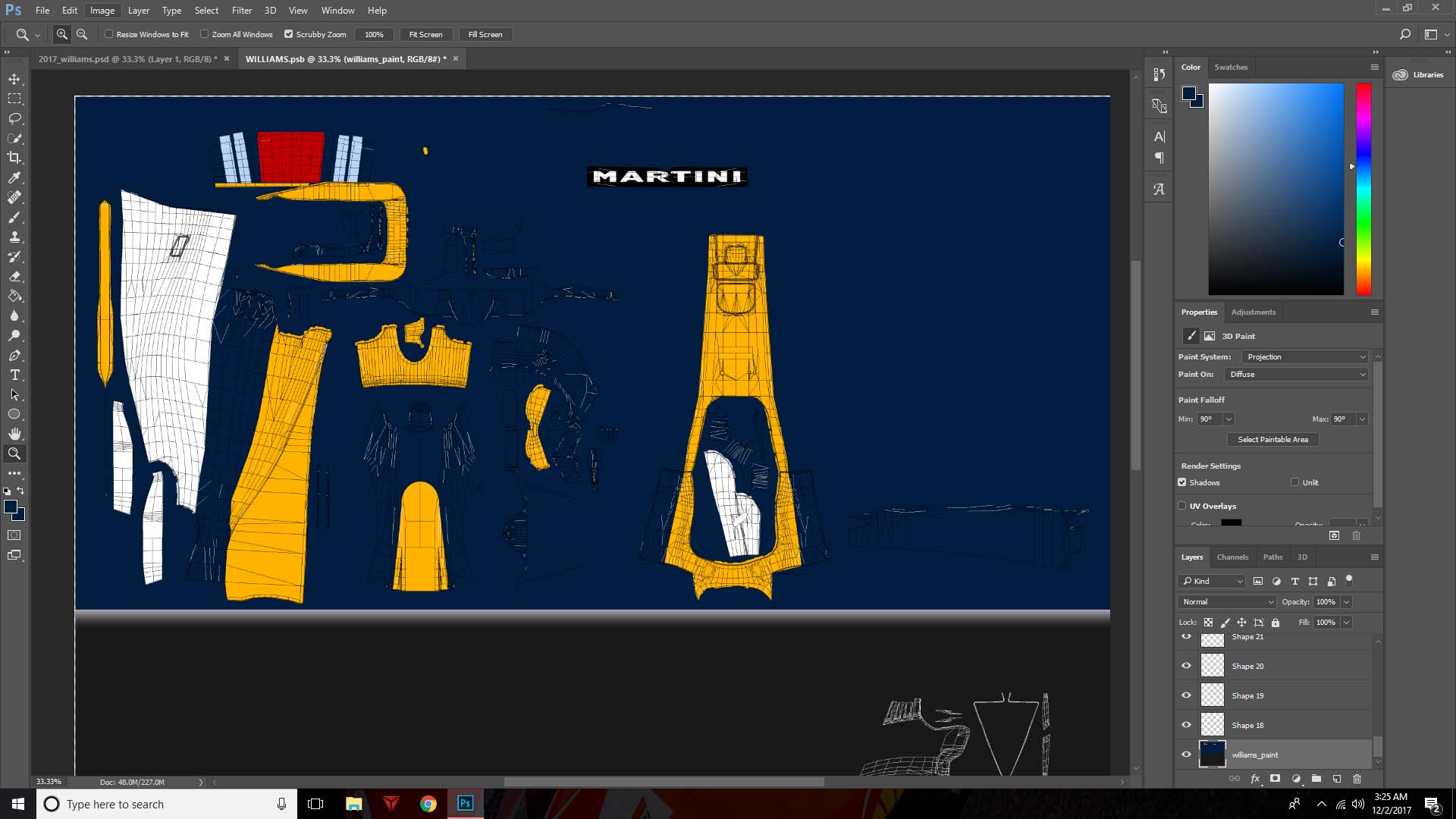The width and height of the screenshot is (1456, 819).
Task: Select the Hand tool
Action: coord(14,434)
